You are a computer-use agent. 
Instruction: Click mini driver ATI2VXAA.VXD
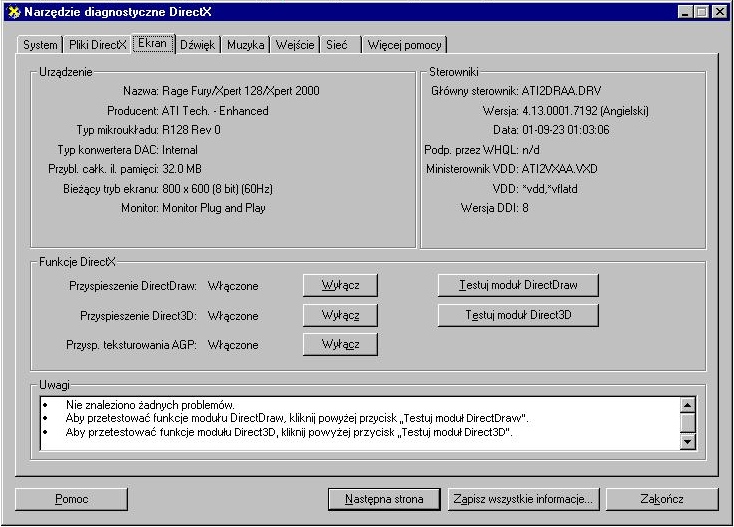(559, 169)
